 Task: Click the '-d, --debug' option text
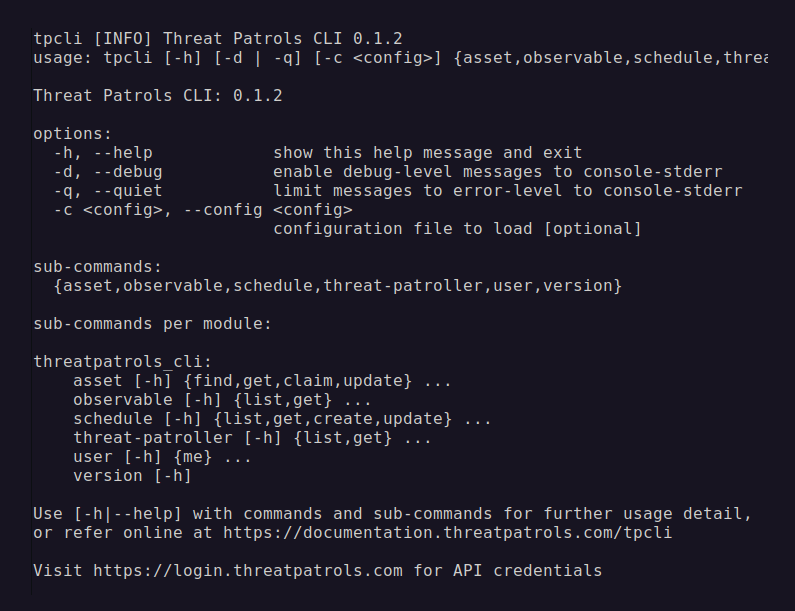[x=108, y=172]
